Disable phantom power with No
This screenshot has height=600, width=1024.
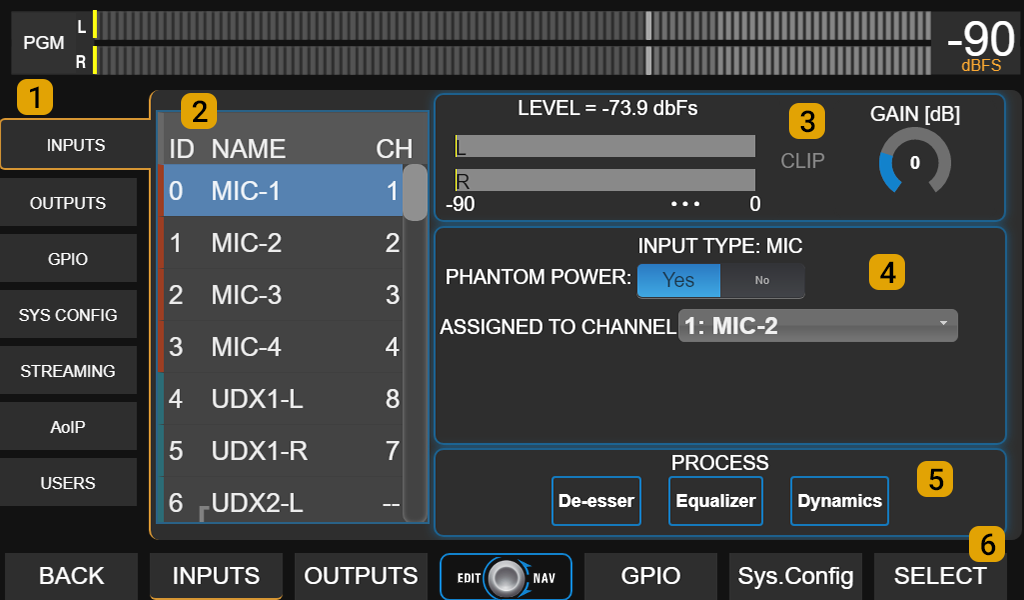point(762,281)
